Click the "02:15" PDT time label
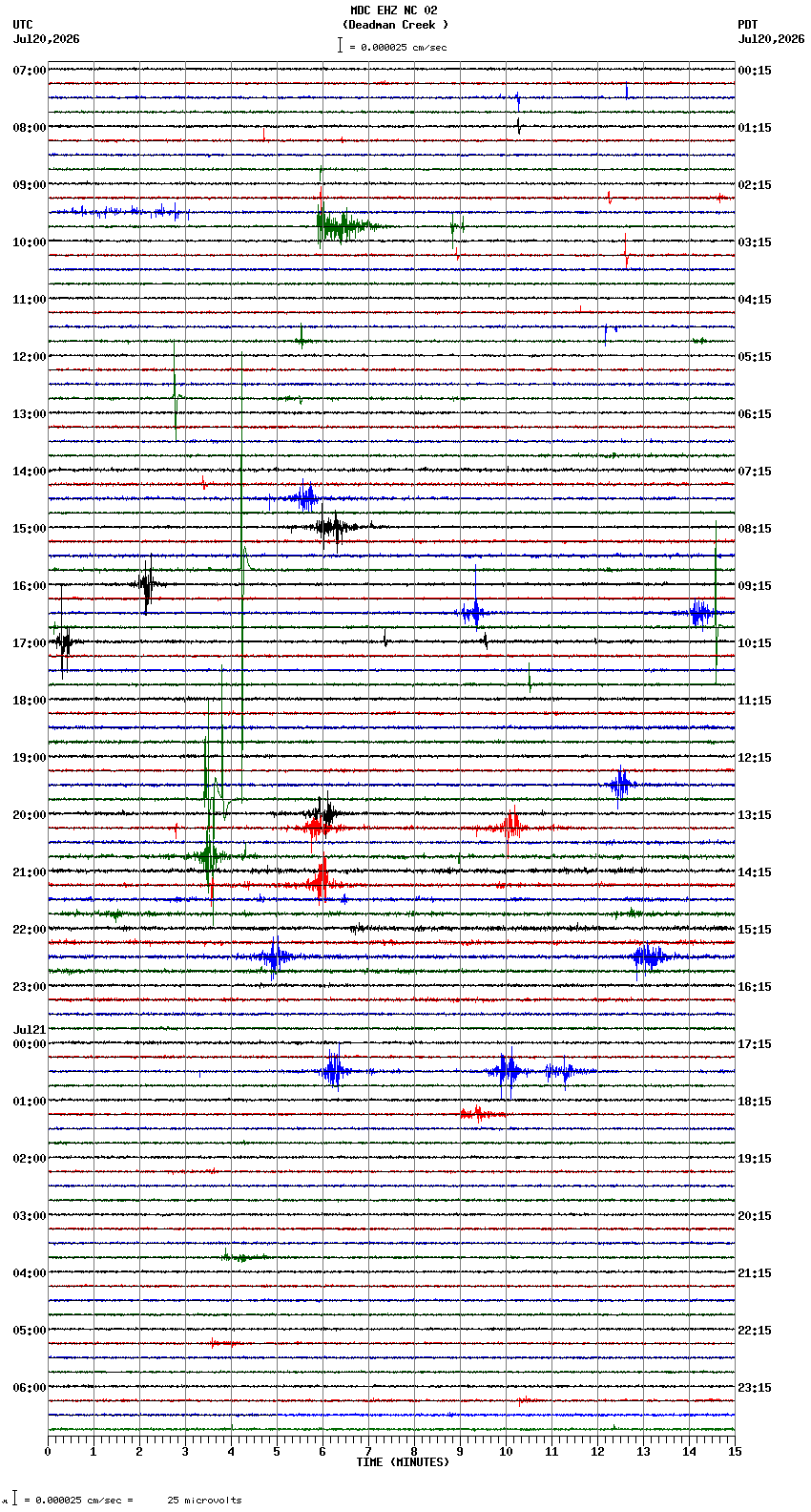811x1512 pixels. pos(755,185)
